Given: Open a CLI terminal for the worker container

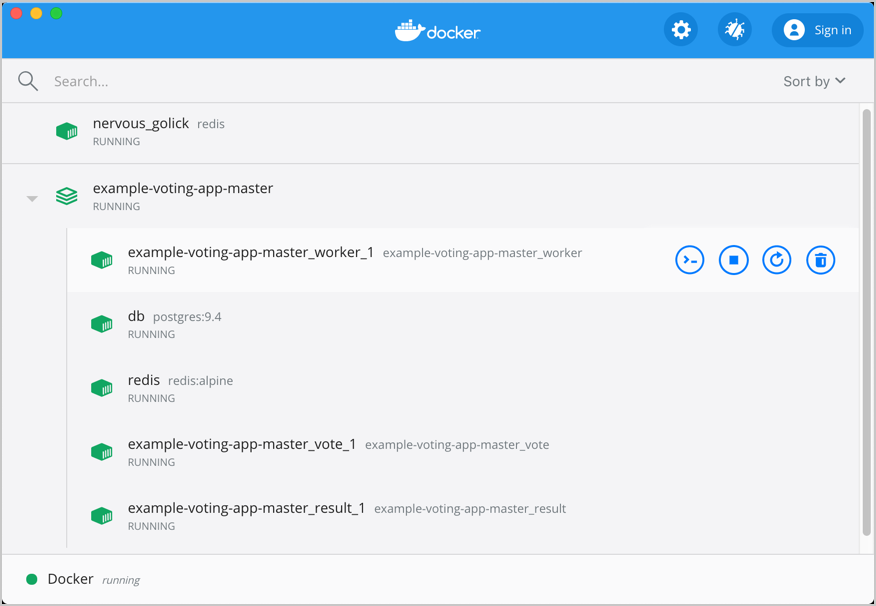Looking at the screenshot, I should tap(689, 259).
